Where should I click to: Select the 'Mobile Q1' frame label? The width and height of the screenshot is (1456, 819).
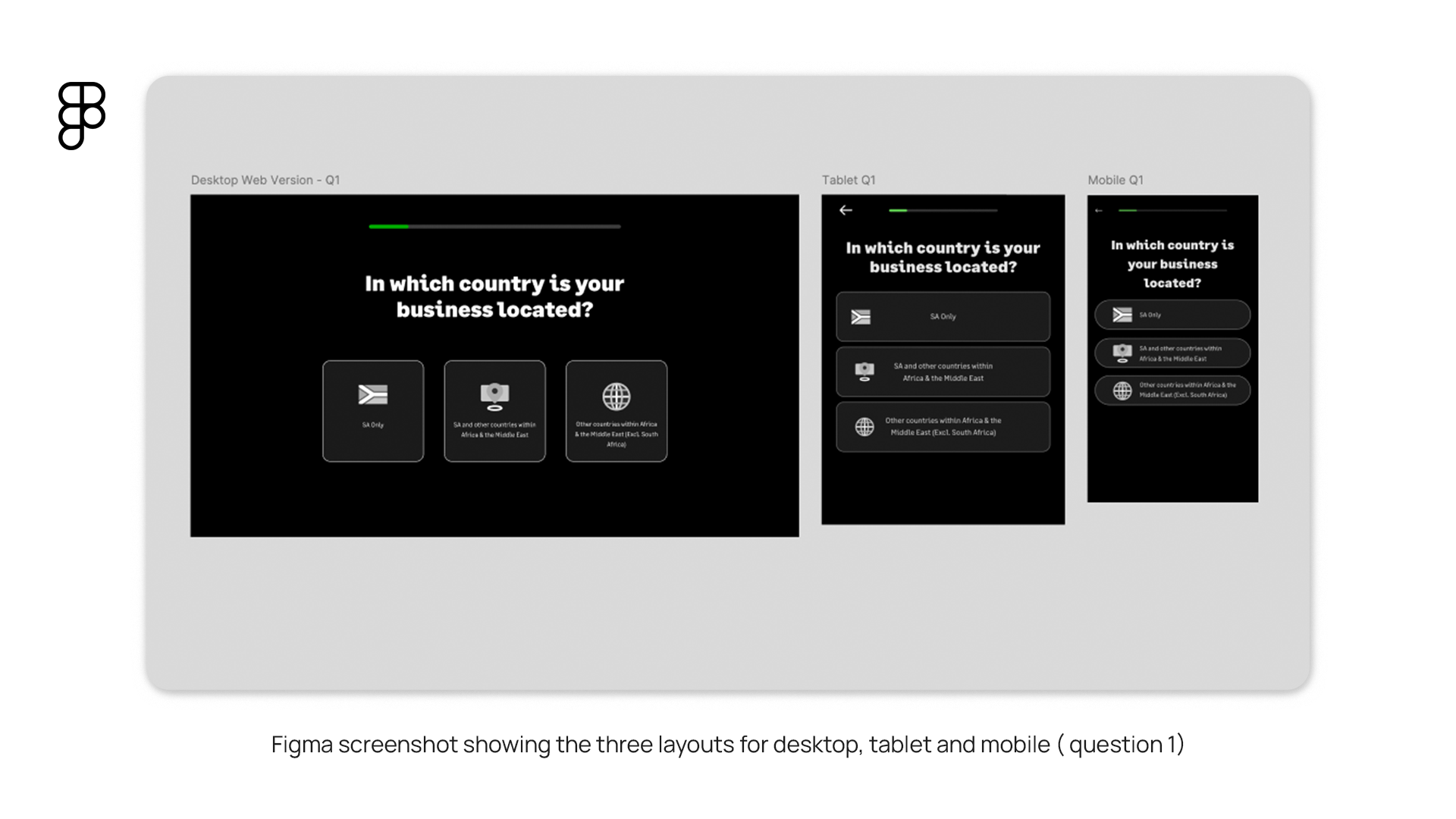[1116, 180]
